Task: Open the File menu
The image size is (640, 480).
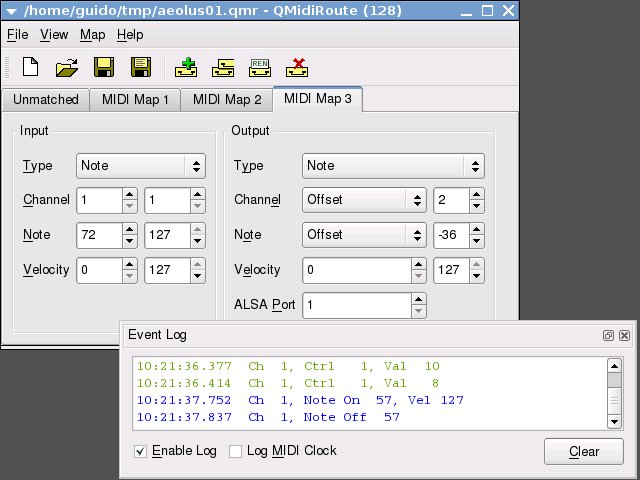Action: coord(18,35)
